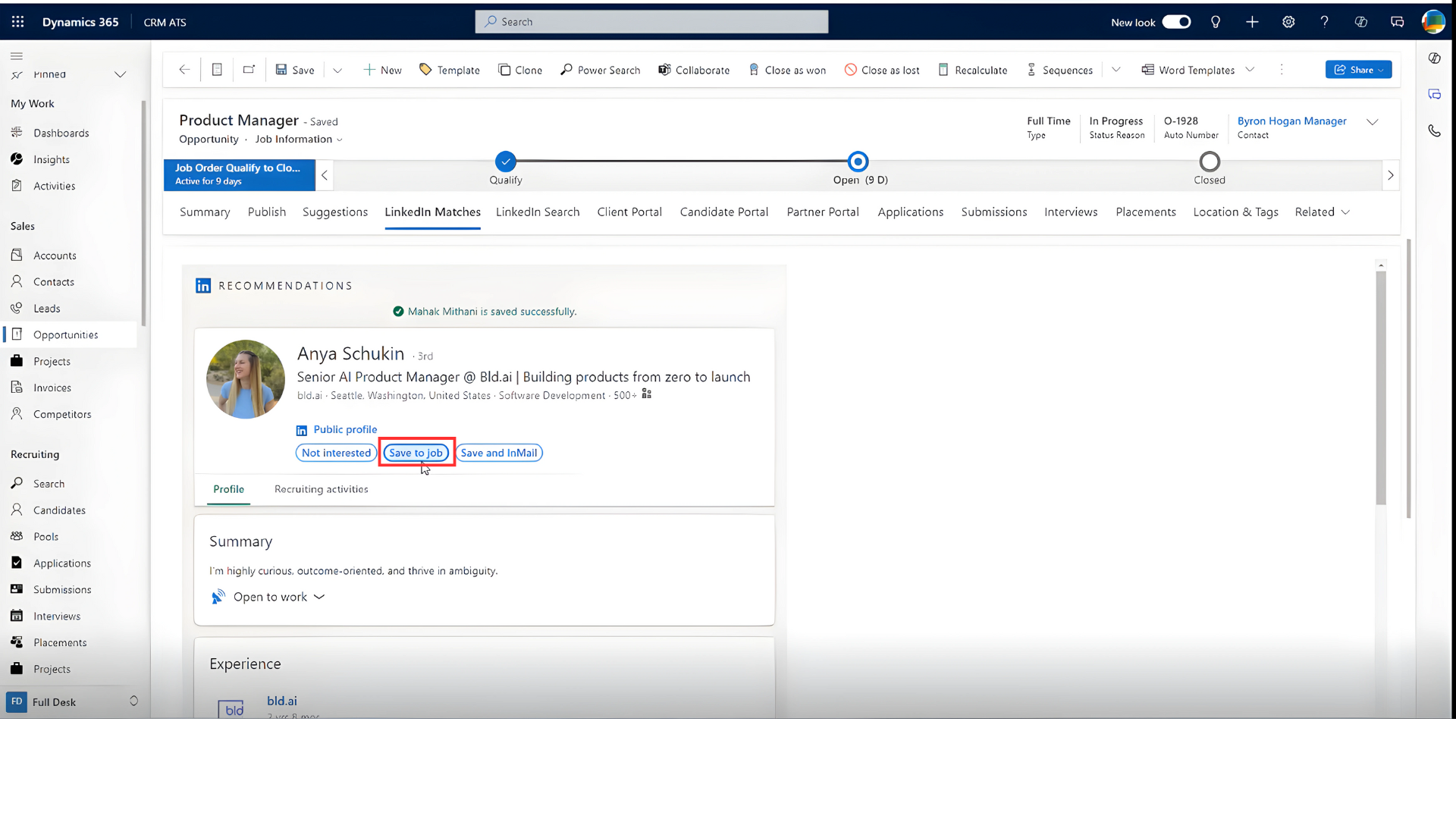Open Word Templates command
This screenshot has width=1456, height=819.
(x=1188, y=70)
